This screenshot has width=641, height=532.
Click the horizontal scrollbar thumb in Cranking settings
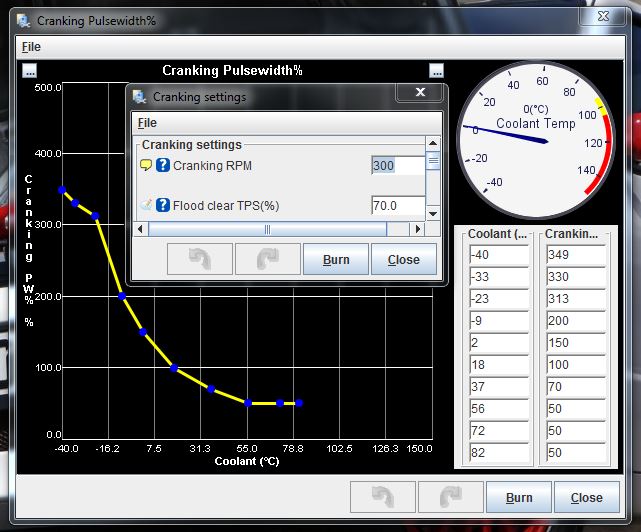pos(267,229)
